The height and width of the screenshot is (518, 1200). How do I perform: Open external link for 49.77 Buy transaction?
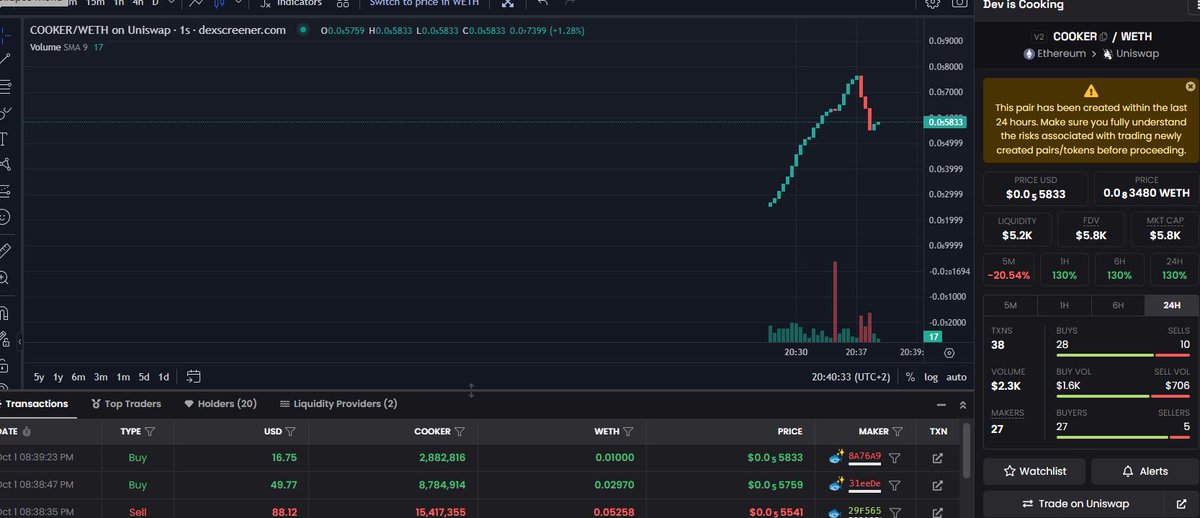click(937, 484)
